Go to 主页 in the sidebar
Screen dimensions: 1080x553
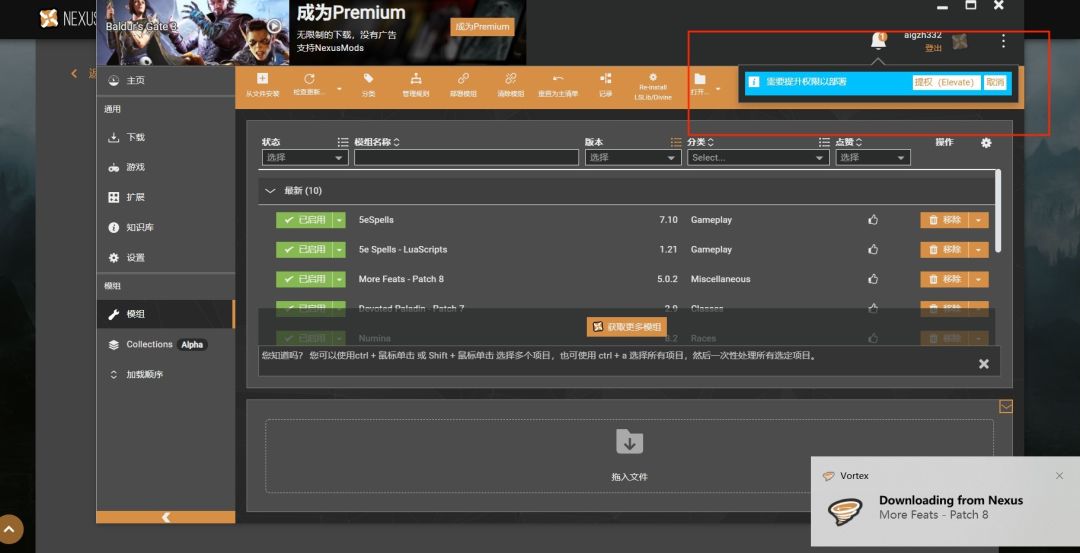166,81
